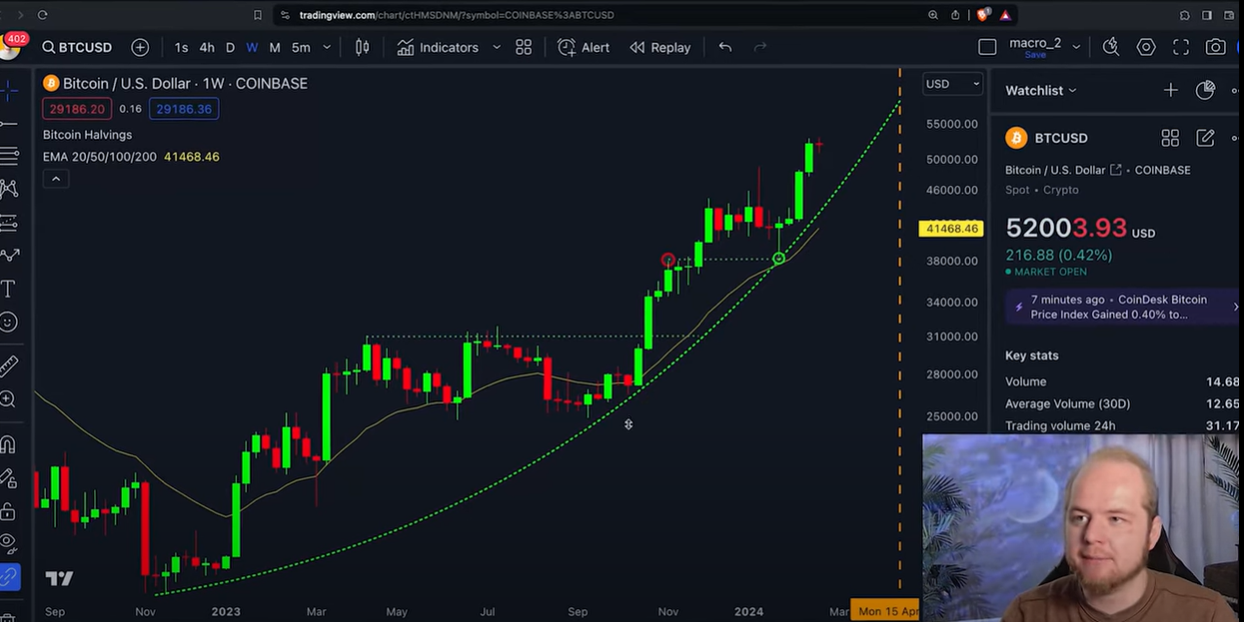Select the 1s timeframe
The height and width of the screenshot is (622, 1244).
click(x=181, y=47)
